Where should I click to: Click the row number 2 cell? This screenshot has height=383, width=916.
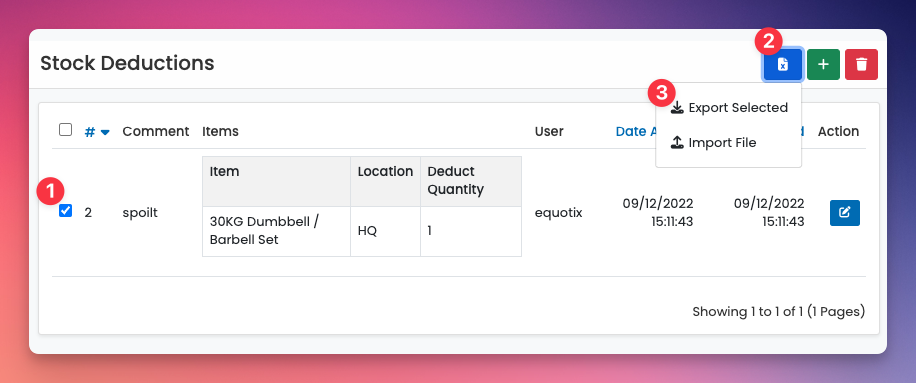[x=88, y=213]
